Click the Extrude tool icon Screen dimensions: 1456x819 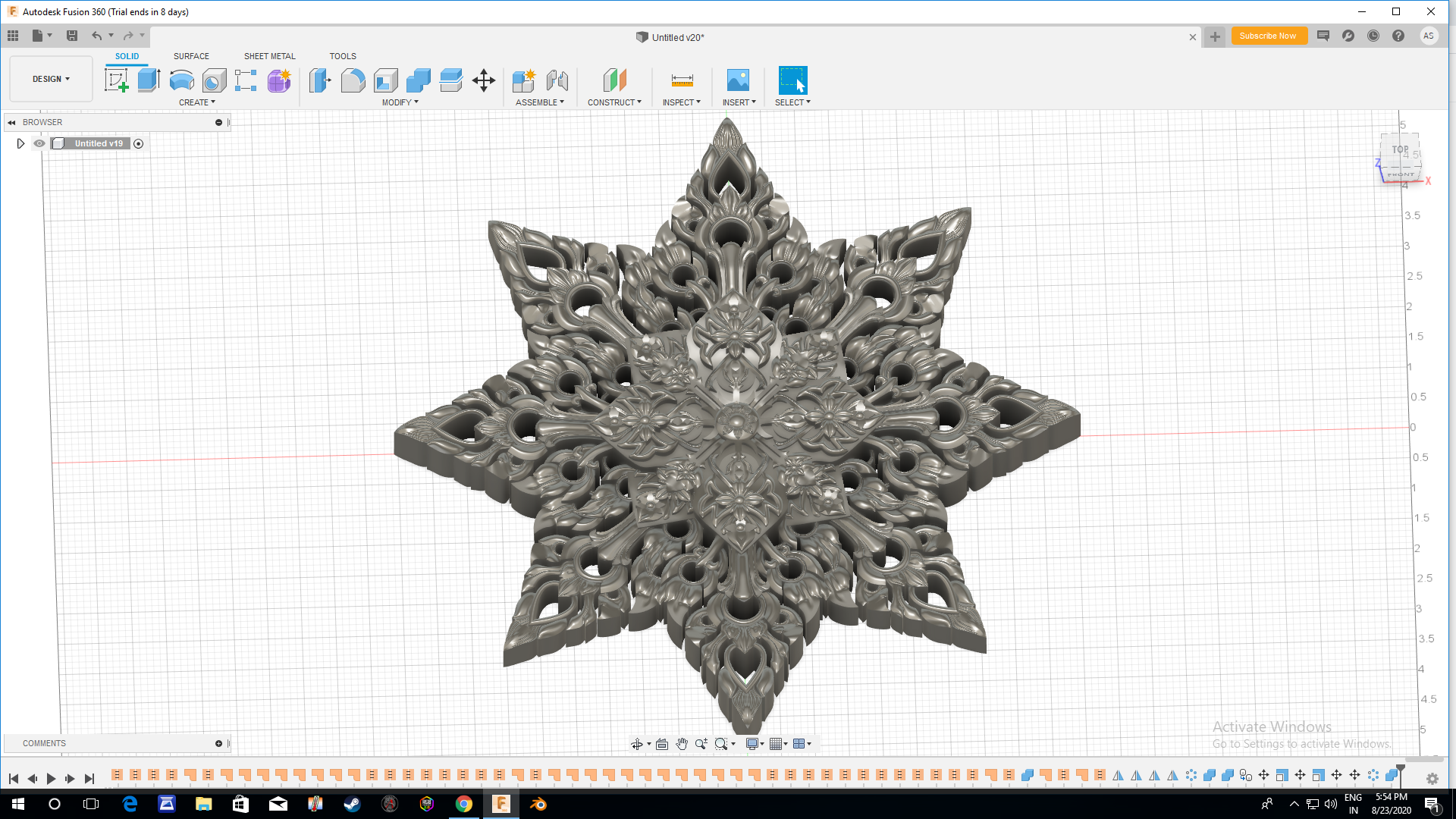tap(149, 80)
